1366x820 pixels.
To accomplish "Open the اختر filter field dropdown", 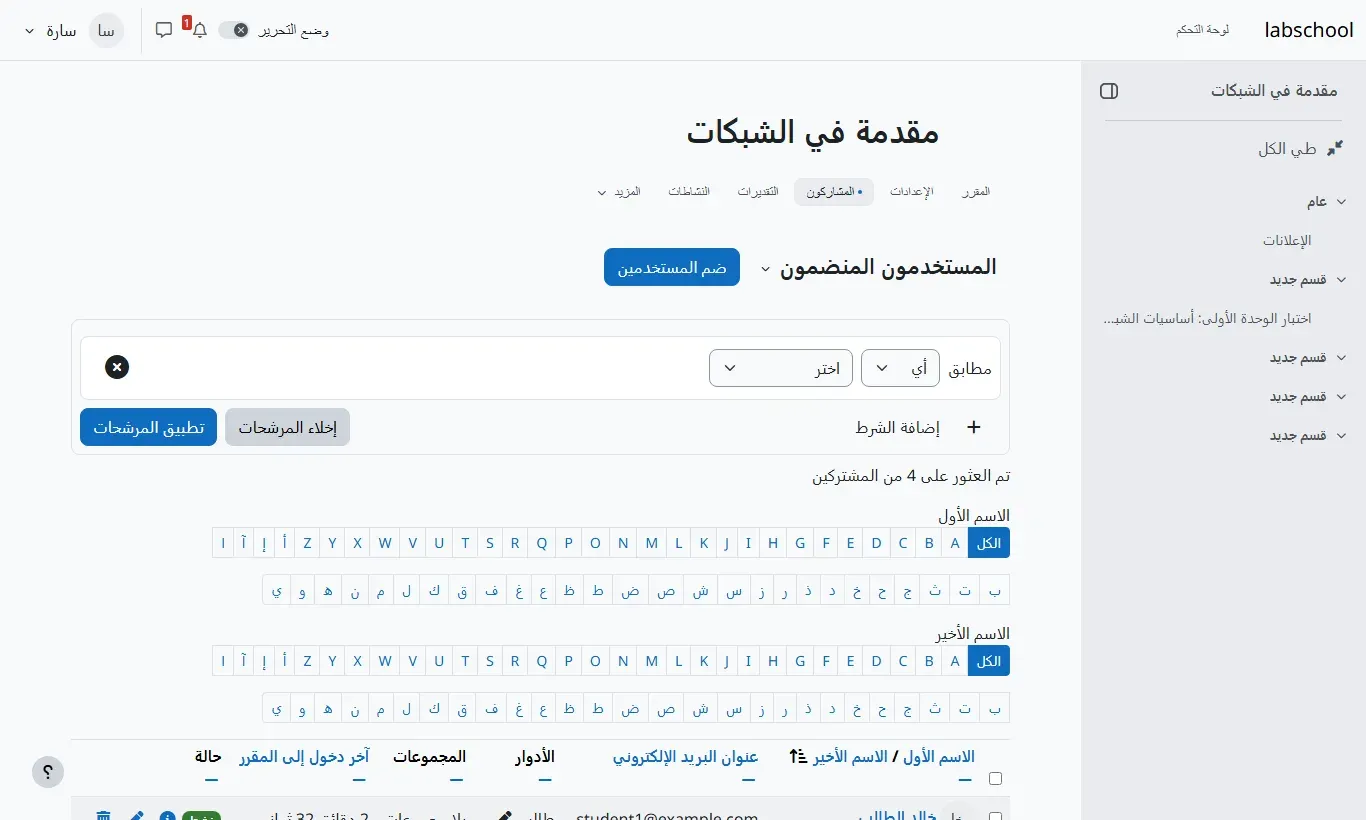I will (781, 368).
